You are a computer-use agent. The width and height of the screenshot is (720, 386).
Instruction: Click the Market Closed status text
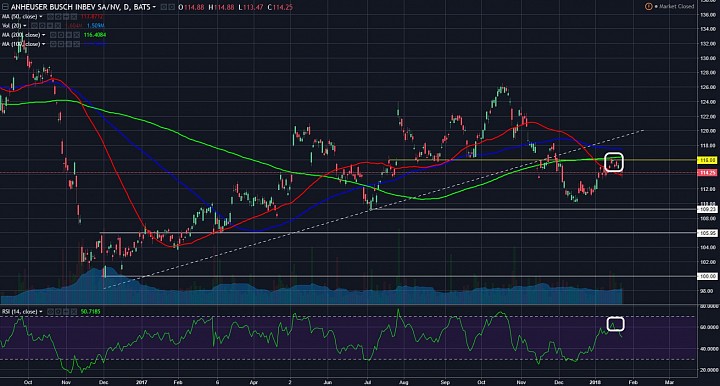point(677,6)
